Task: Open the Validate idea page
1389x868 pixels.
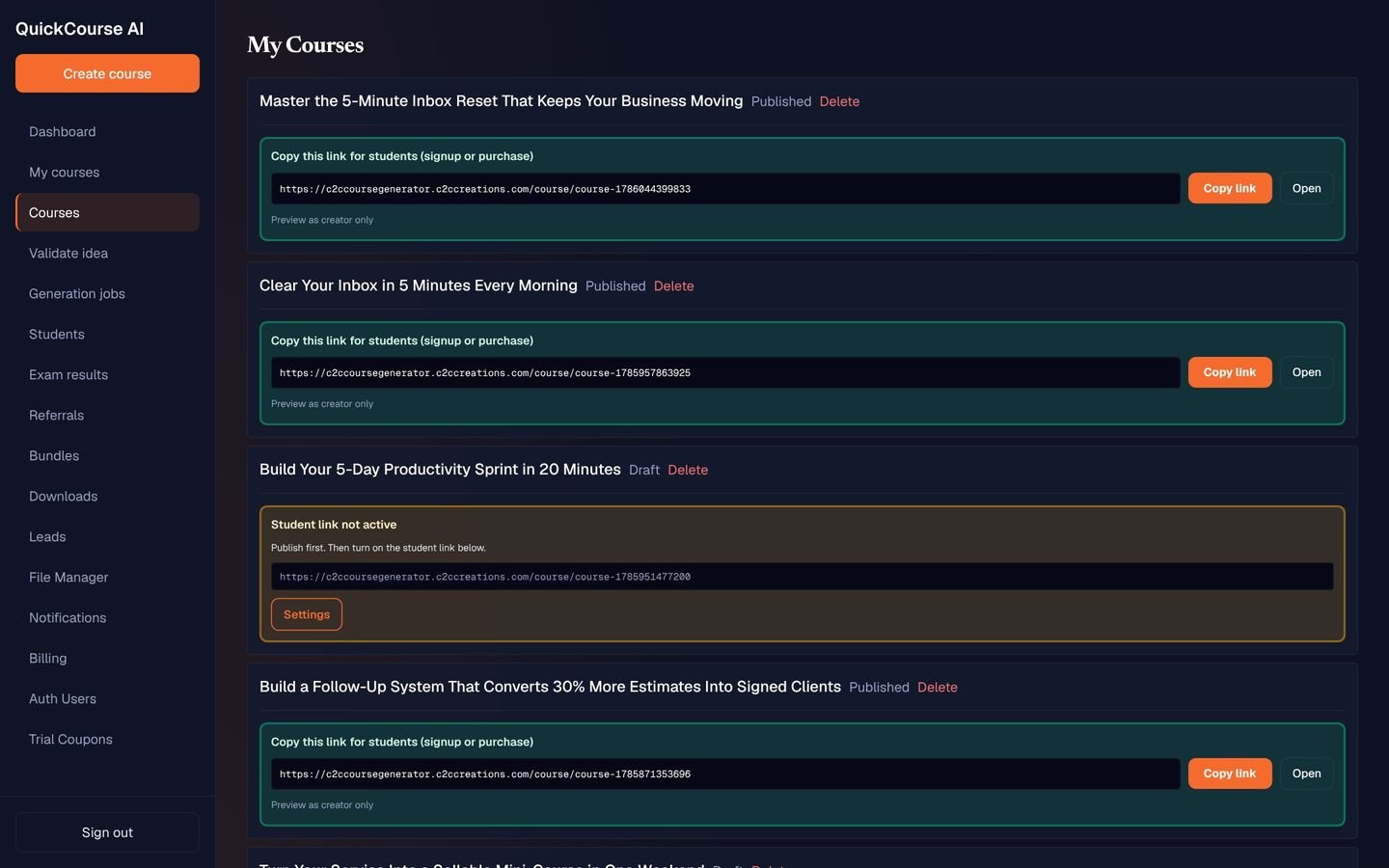Action: tap(107, 253)
